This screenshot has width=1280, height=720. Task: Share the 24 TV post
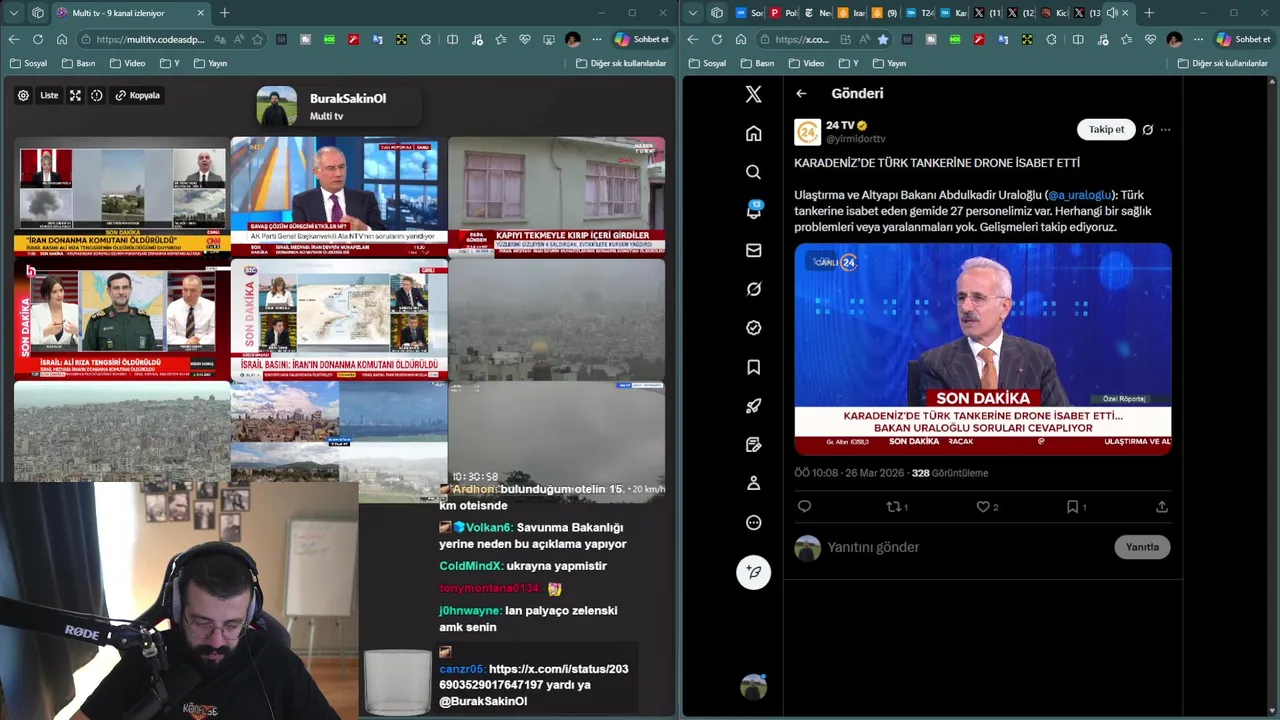click(x=1161, y=507)
